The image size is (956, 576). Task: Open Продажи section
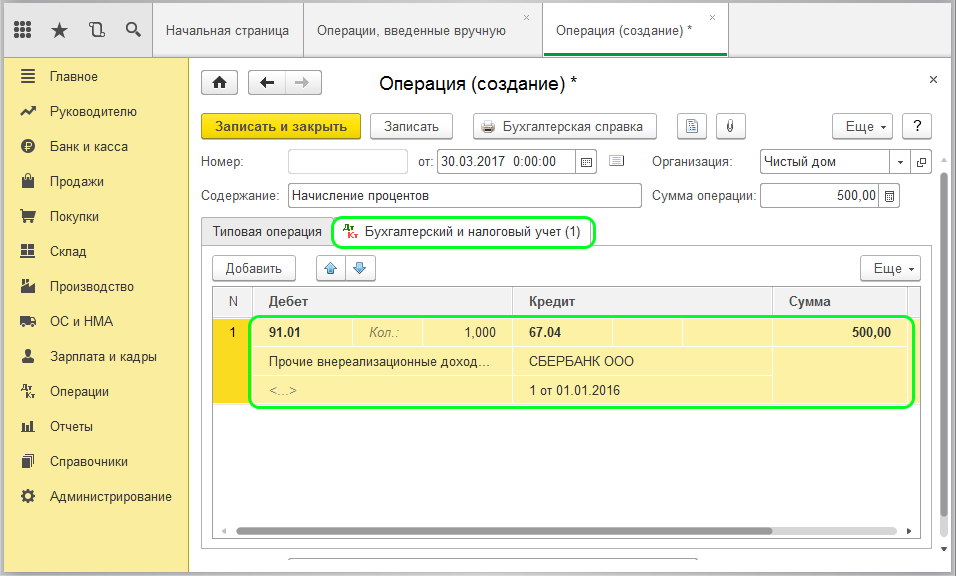pos(76,182)
